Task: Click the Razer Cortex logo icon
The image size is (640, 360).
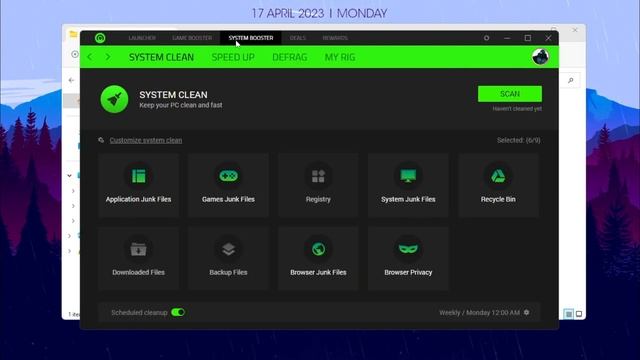Action: (100, 38)
